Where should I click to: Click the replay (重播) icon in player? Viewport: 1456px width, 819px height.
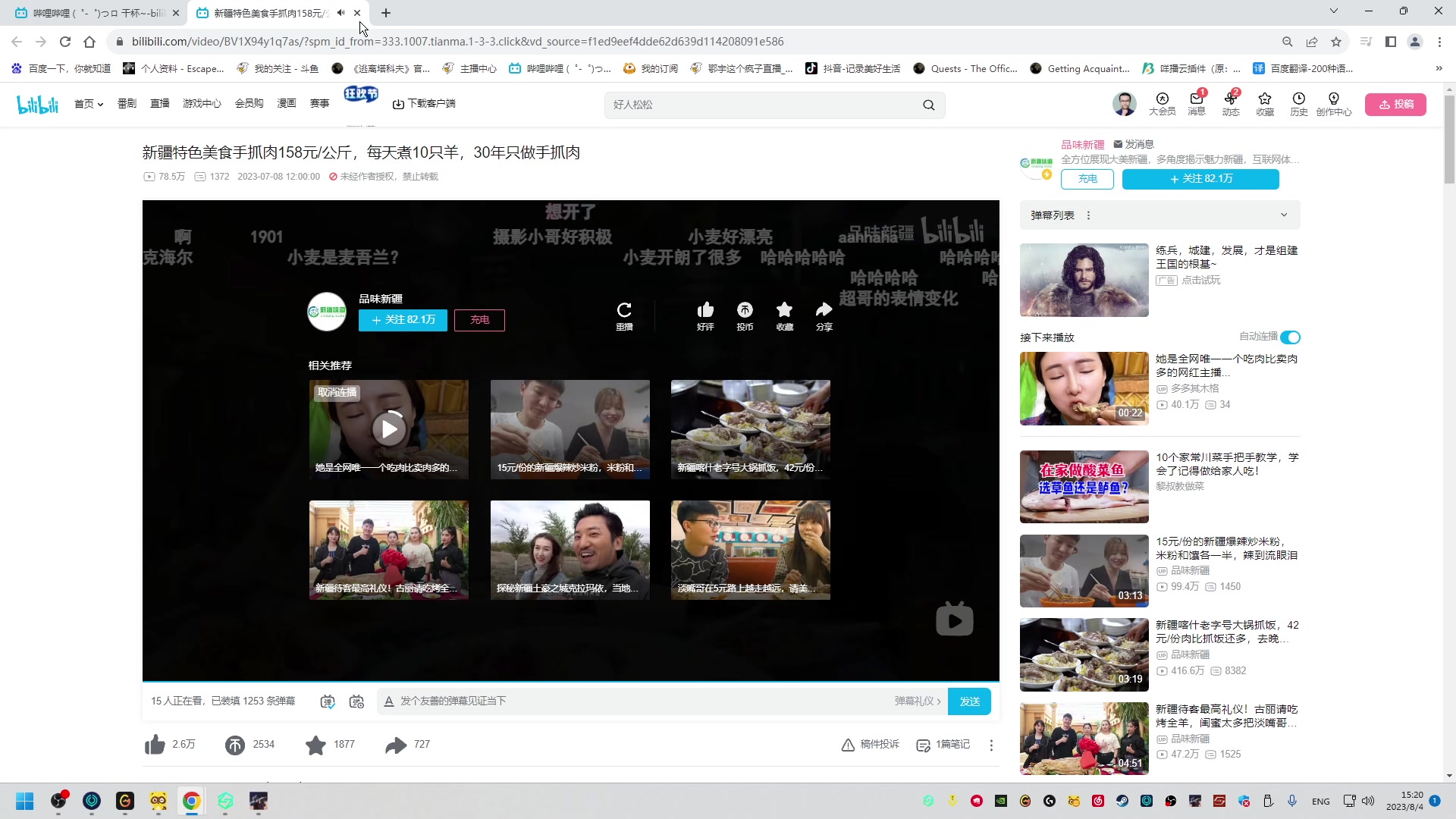[624, 310]
